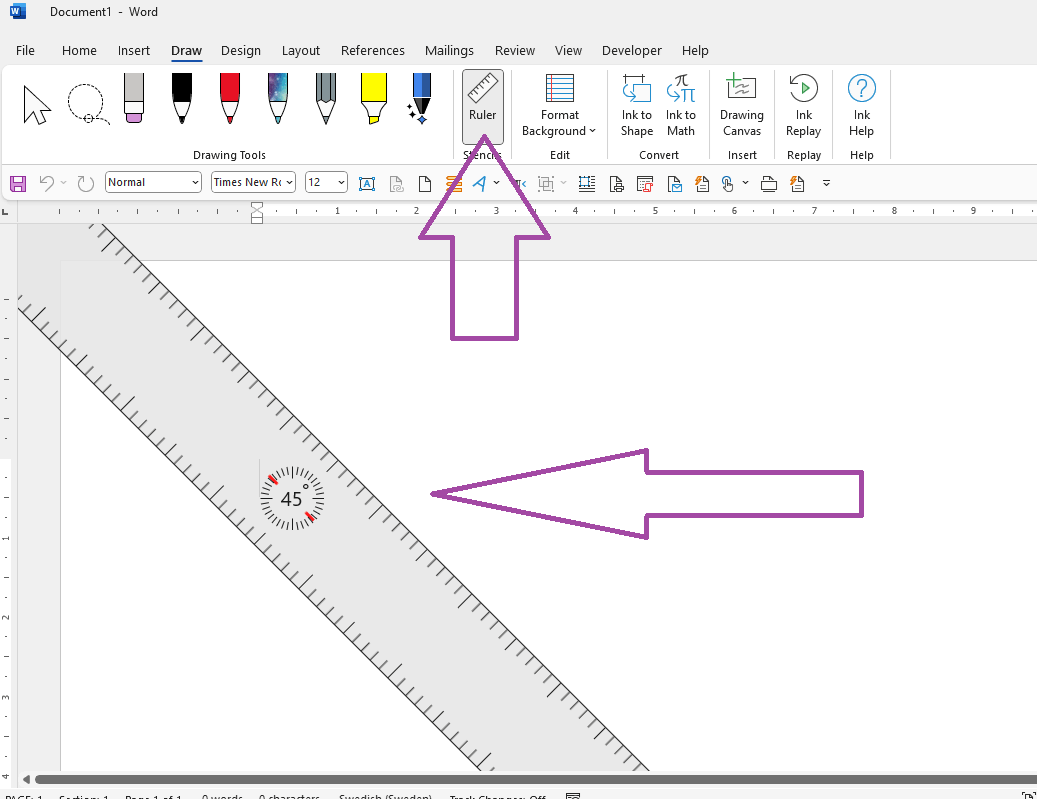Choose the gray pencil tool
Image resolution: width=1037 pixels, height=799 pixels.
tap(325, 98)
